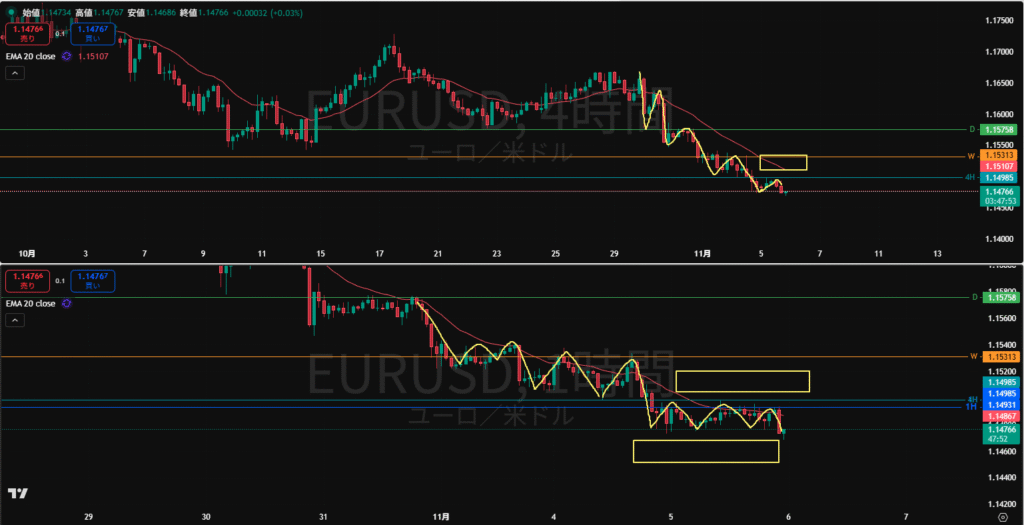Click the buy (買い) button in the lower chart
Screen dimensions: 1024x525
click(x=93, y=281)
